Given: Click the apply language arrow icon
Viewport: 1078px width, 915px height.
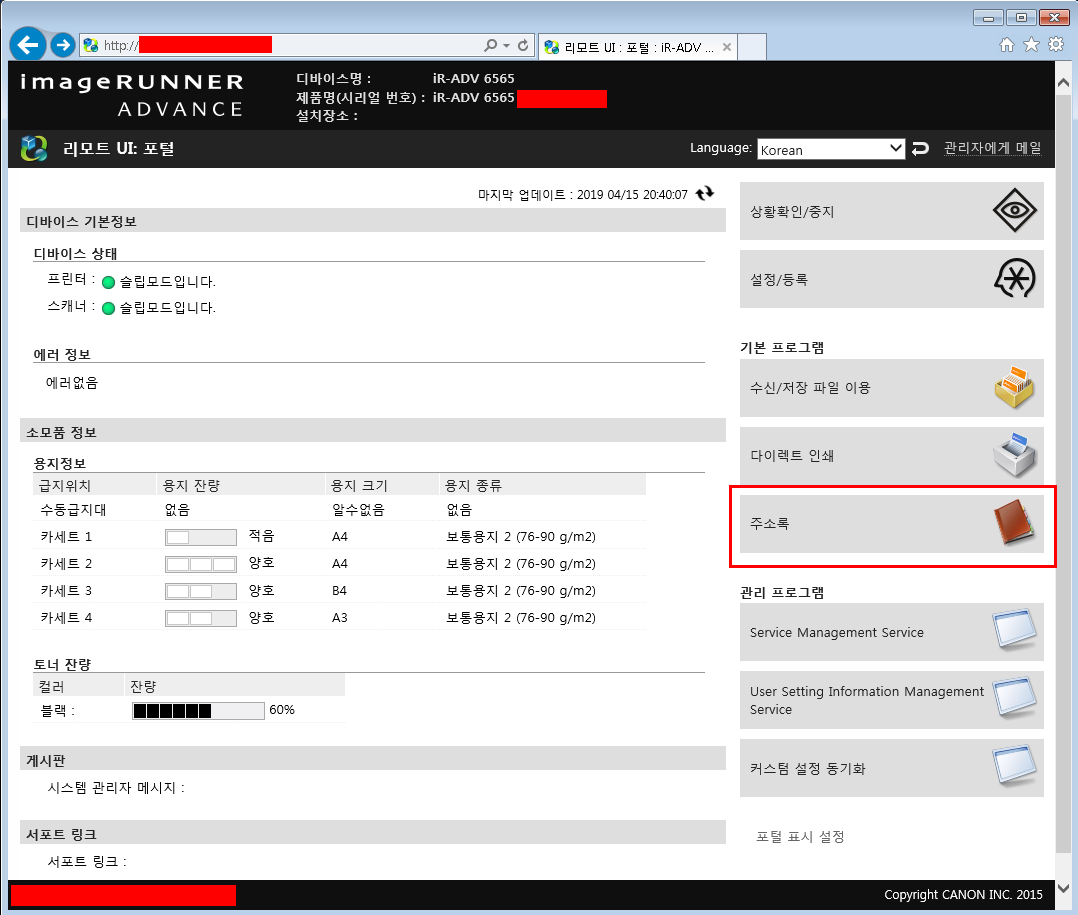Looking at the screenshot, I should [x=920, y=148].
